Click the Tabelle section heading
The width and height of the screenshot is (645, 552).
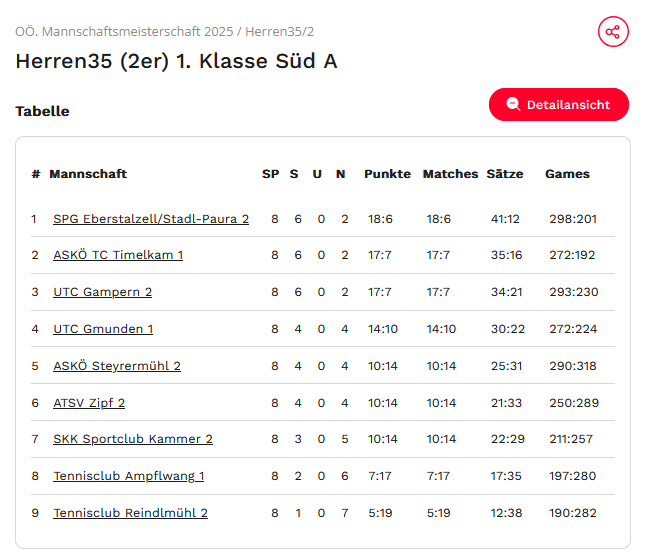click(x=42, y=111)
